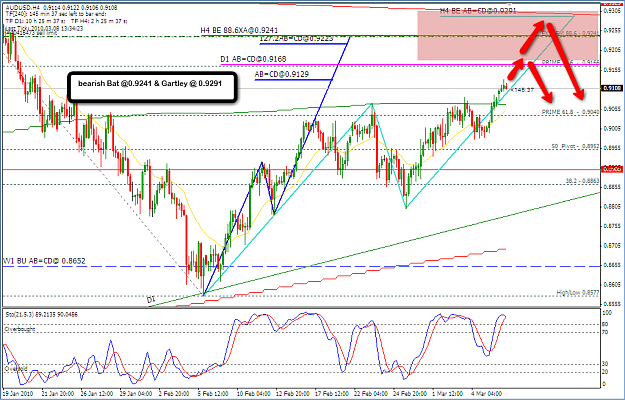This screenshot has width=625, height=400.
Task: Click the 0.8805 price axis value
Action: (613, 206)
